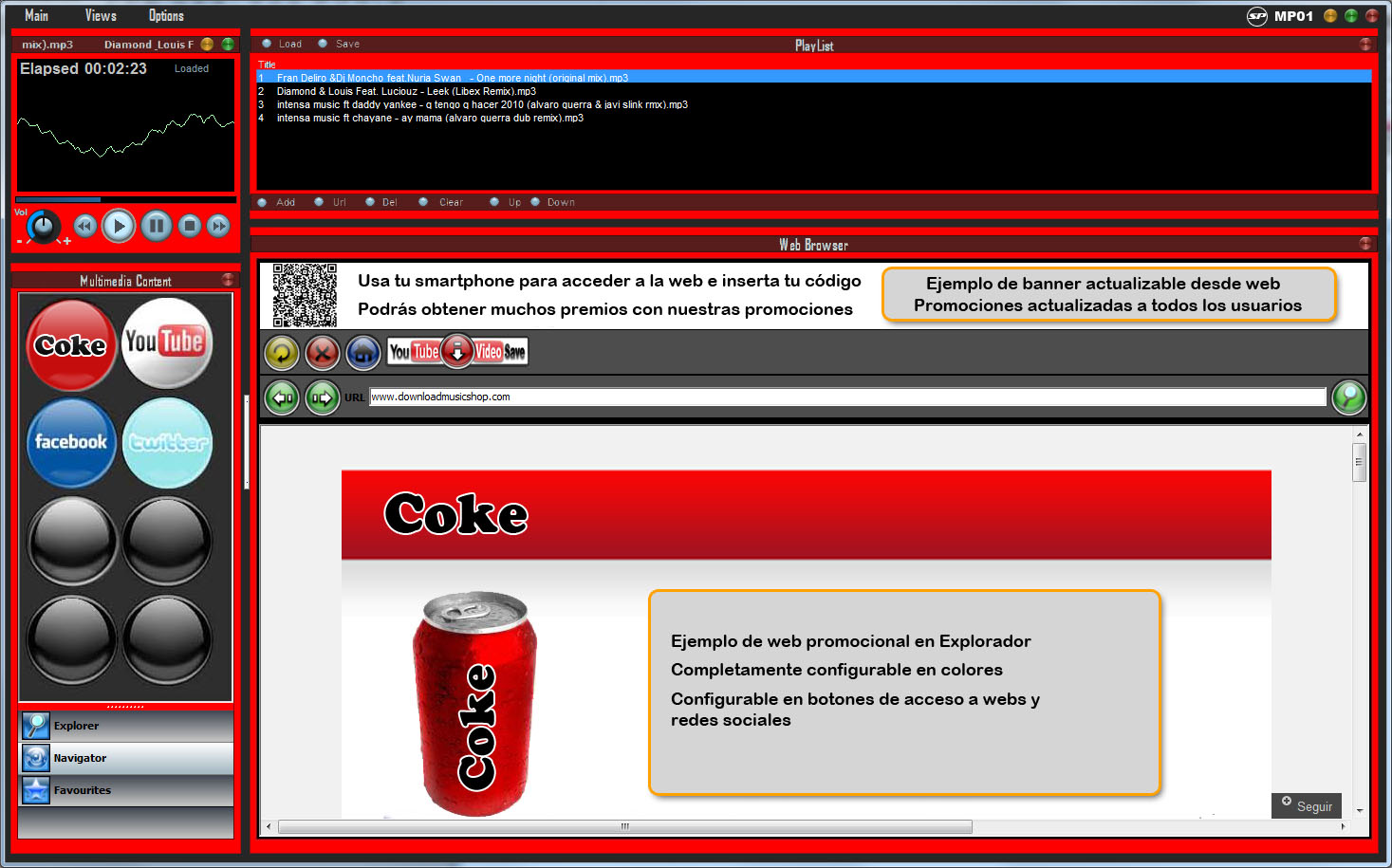Click the URL address field
The height and width of the screenshot is (868, 1392).
coord(846,397)
